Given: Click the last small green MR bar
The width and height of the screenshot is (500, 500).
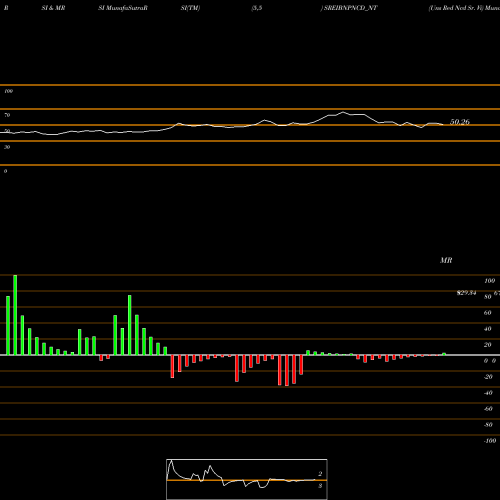Looking at the screenshot, I should coord(444,354).
